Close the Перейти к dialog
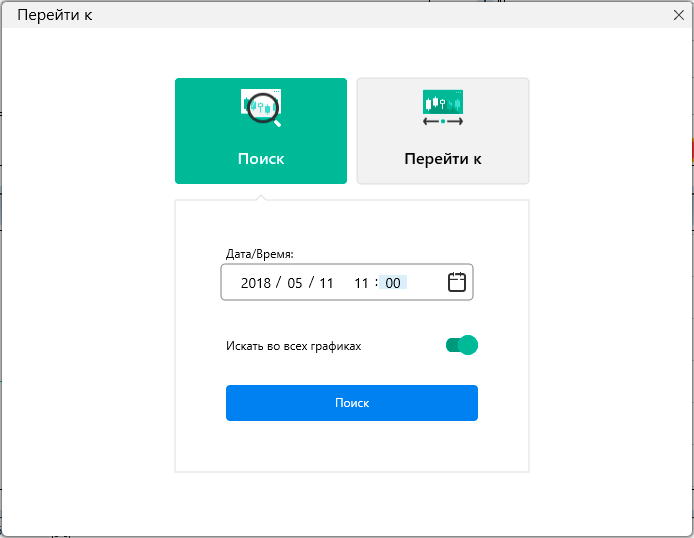 [x=679, y=15]
